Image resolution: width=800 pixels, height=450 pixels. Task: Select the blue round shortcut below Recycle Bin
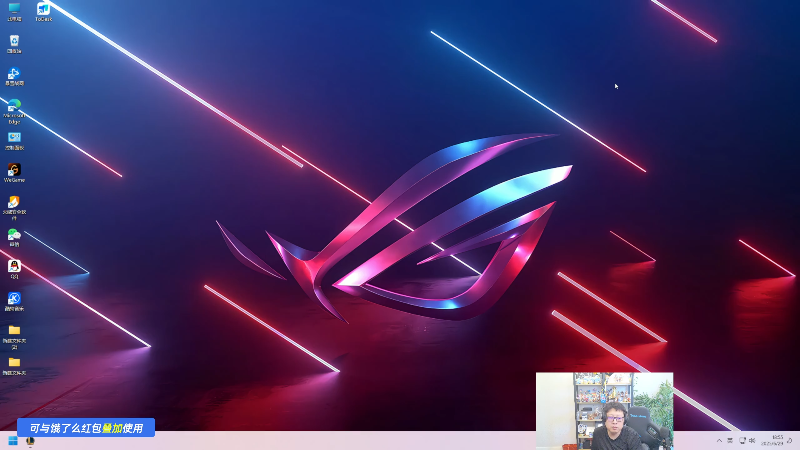tap(14, 76)
